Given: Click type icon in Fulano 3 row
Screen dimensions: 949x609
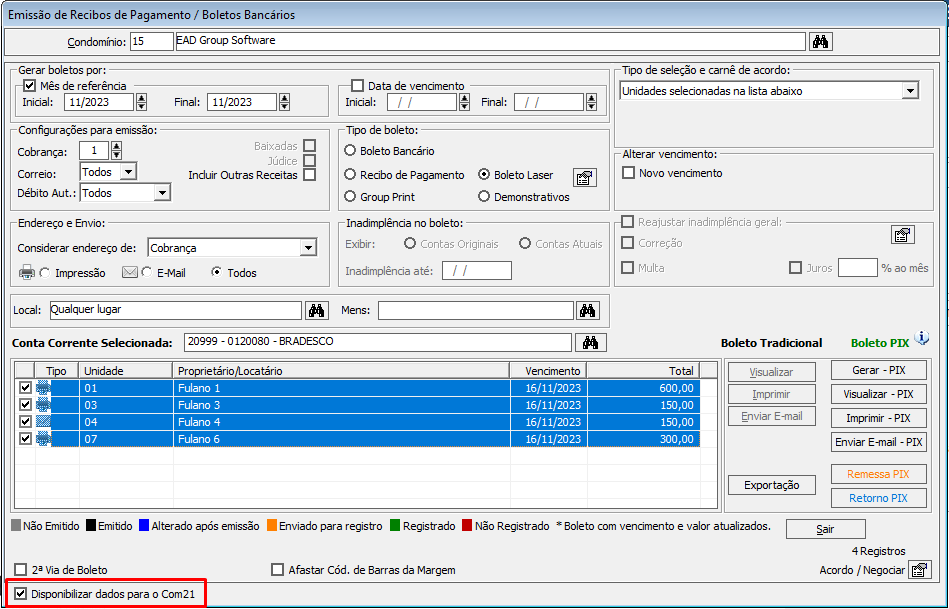Looking at the screenshot, I should (44, 405).
